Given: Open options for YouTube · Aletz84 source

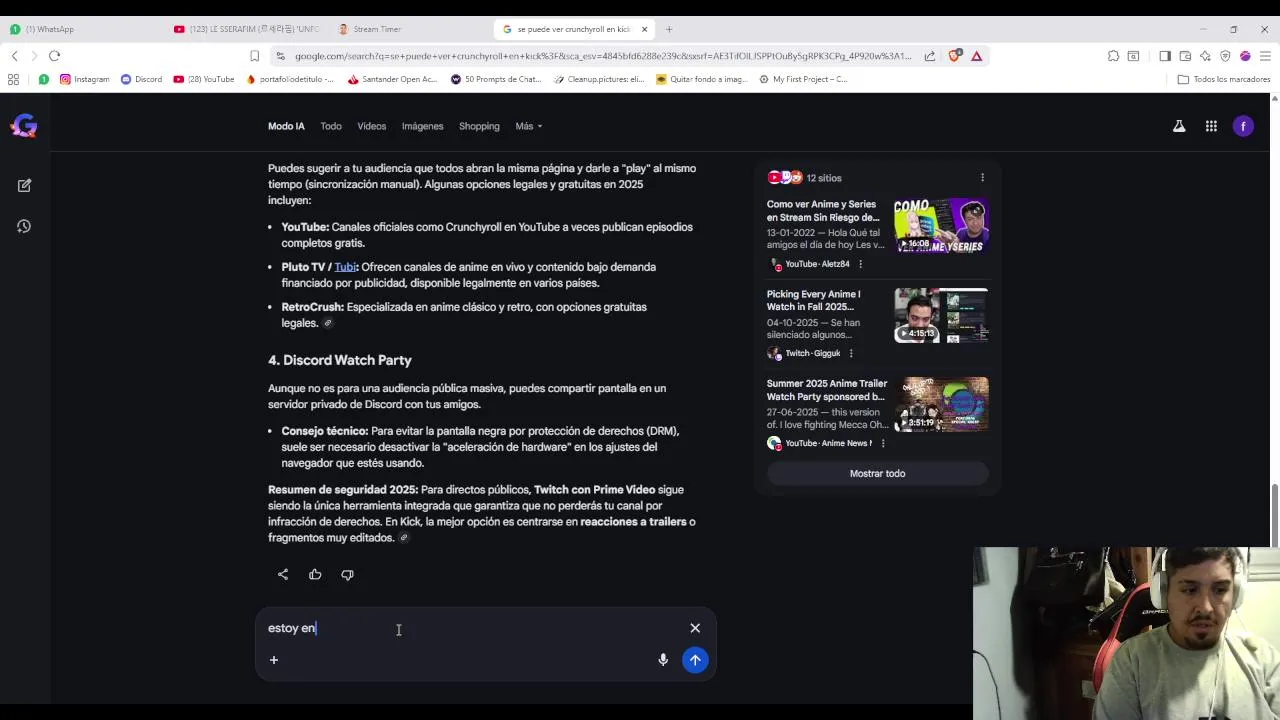Looking at the screenshot, I should click(x=860, y=264).
